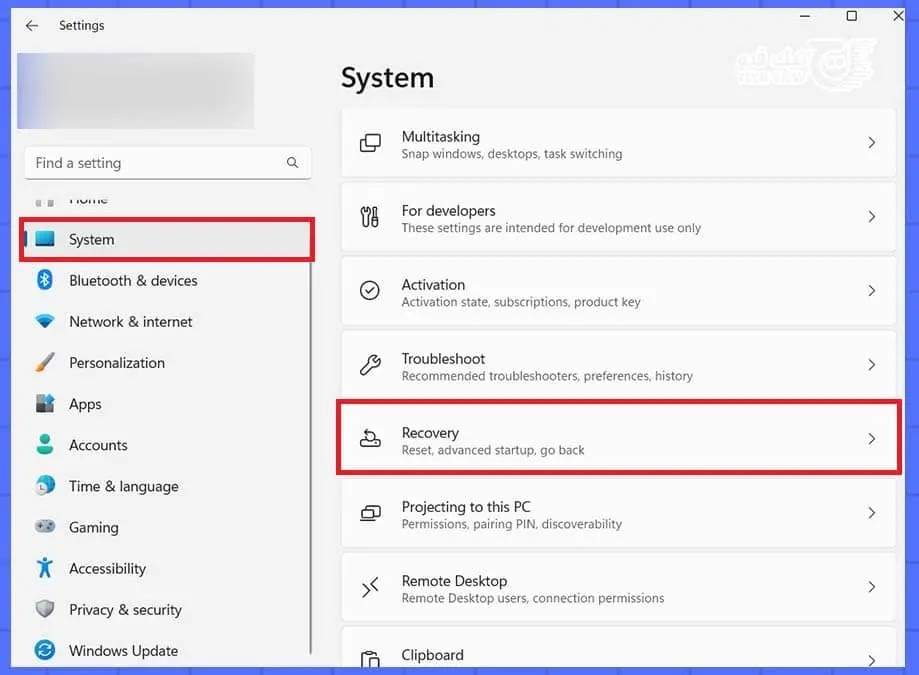
Task: Click the Time & language globe icon
Action: pos(45,486)
